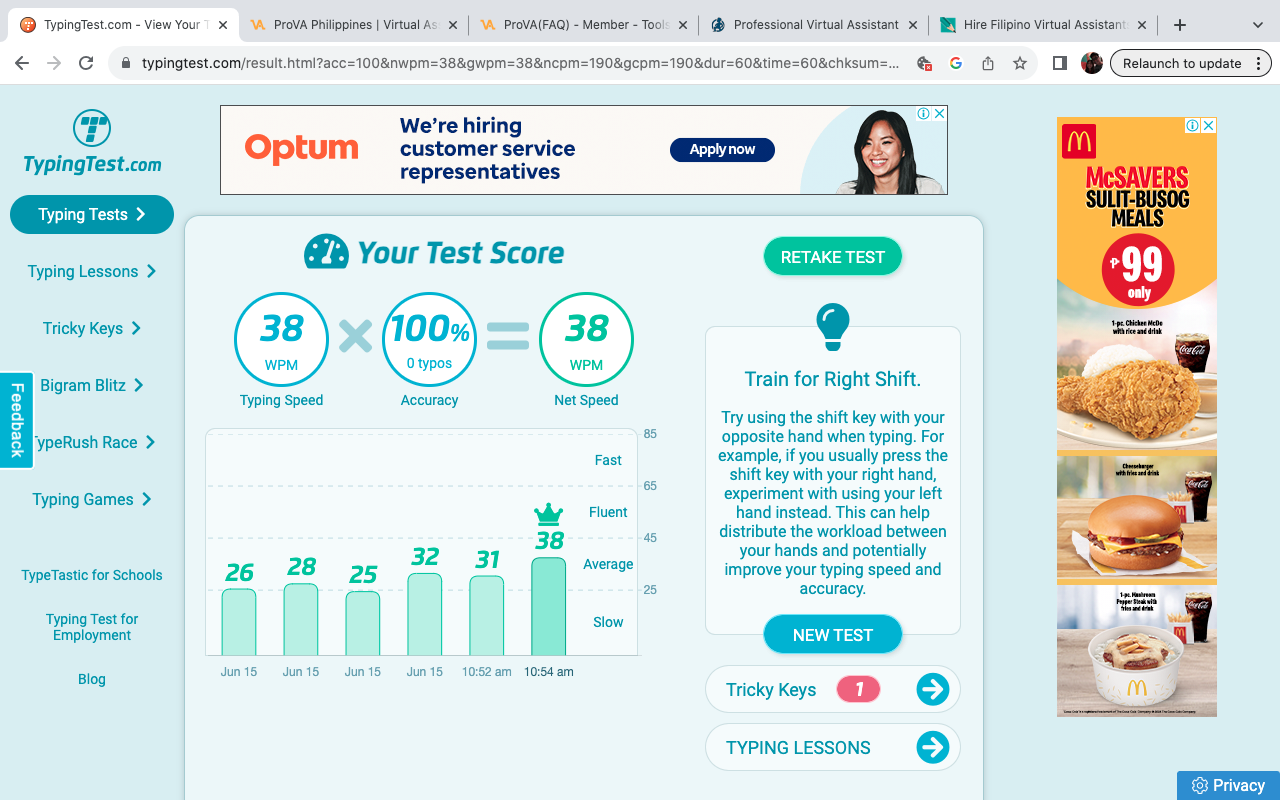Image resolution: width=1280 pixels, height=800 pixels.
Task: Close the Professional Virtual Assistant tab
Action: point(912,25)
